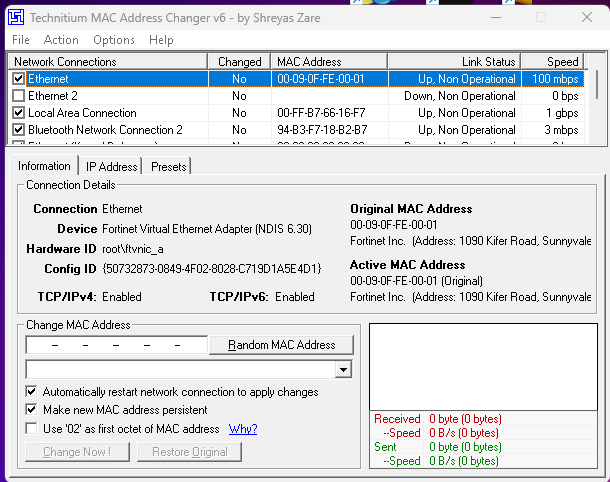Switch to the IP Address tab

(111, 167)
